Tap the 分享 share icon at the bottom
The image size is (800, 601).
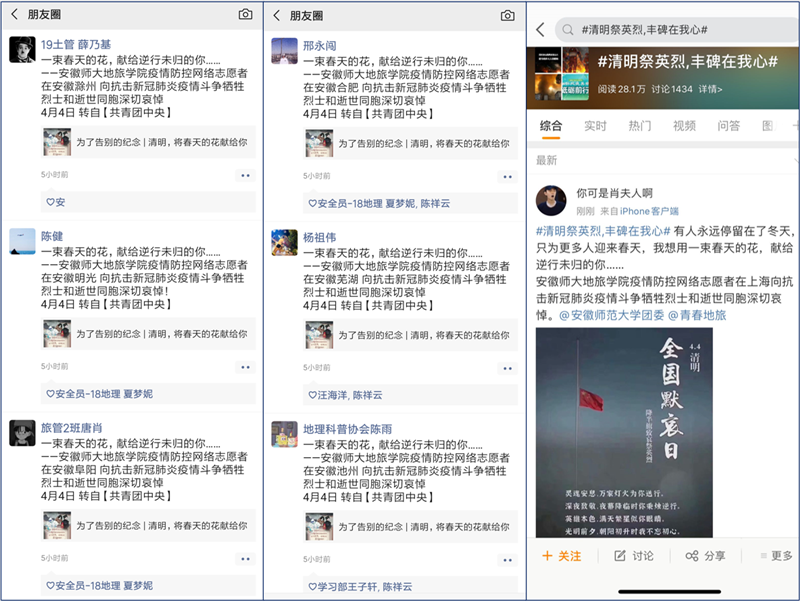pyautogui.click(x=705, y=555)
